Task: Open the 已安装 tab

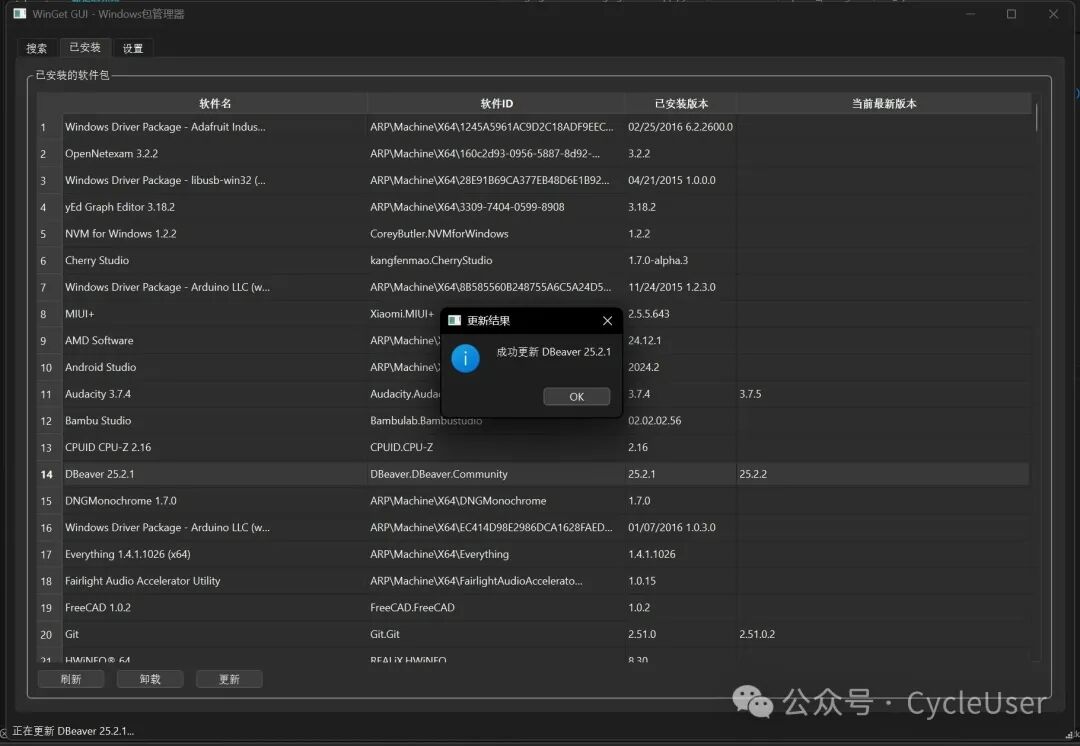Action: (85, 47)
